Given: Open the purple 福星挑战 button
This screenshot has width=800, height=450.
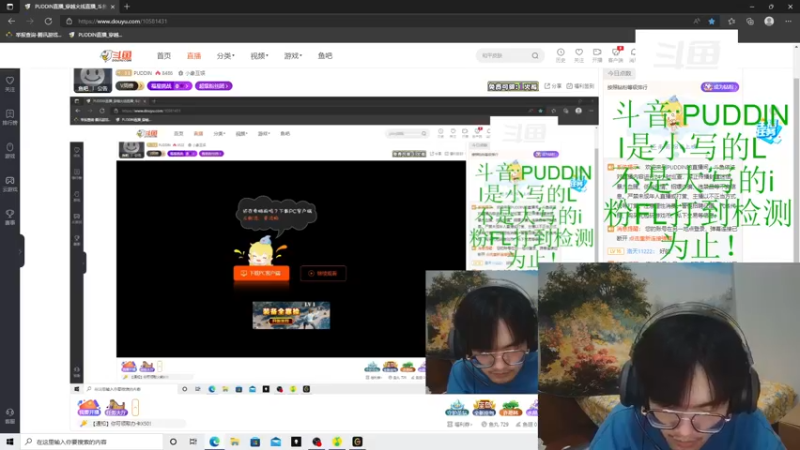Looking at the screenshot, I should pos(169,86).
